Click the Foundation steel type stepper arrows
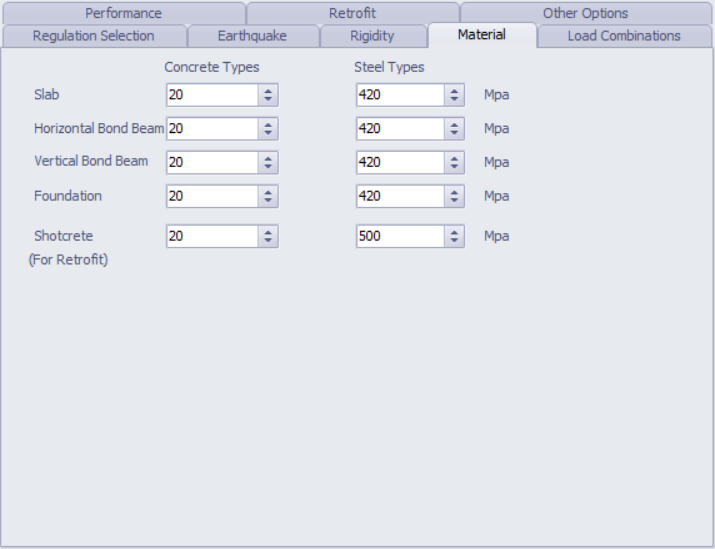Screen dimensions: 715x549 click(x=455, y=196)
